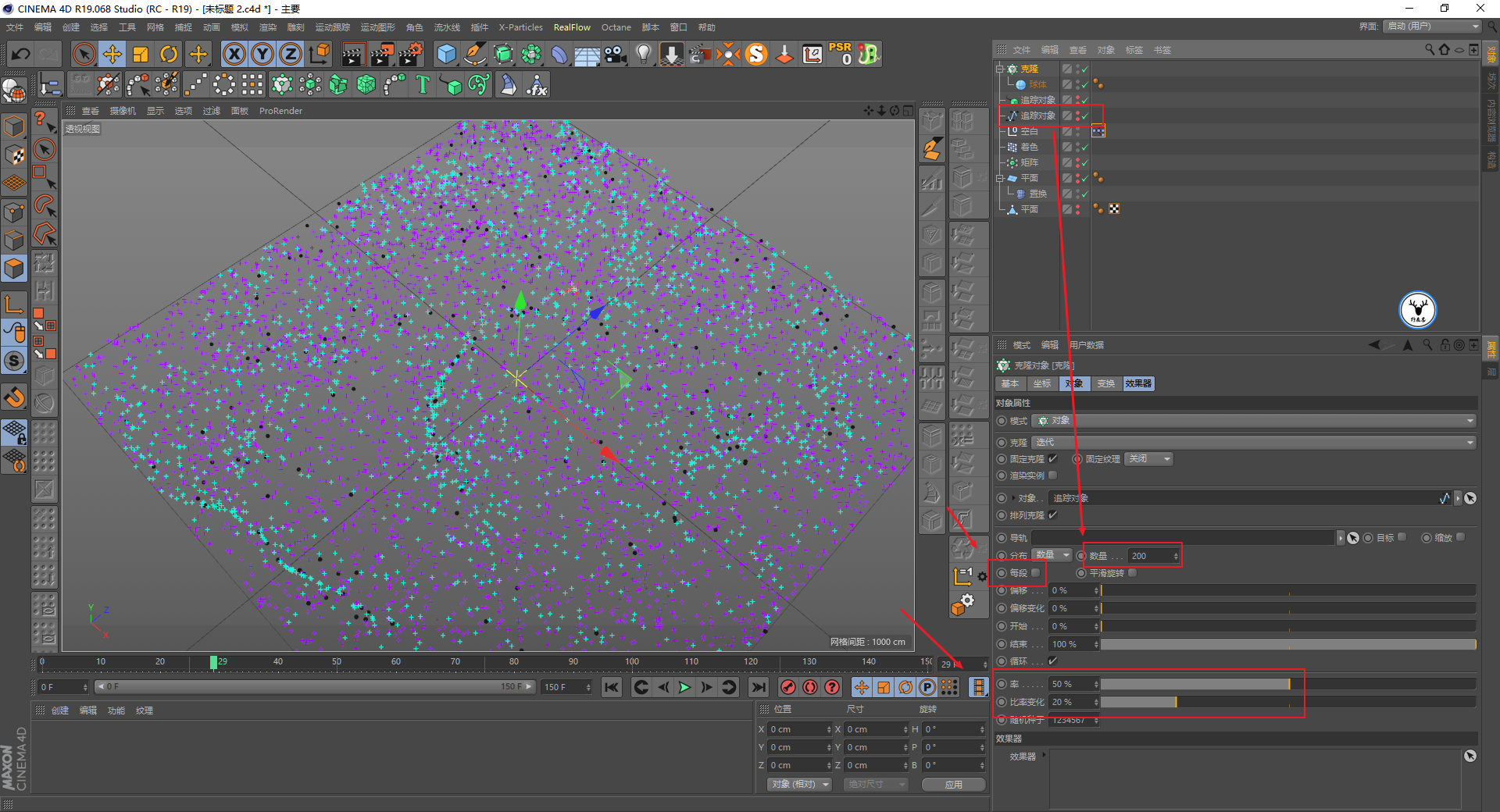This screenshot has height=812, width=1500.
Task: Click the undo arrow in the toolbar
Action: 21,54
